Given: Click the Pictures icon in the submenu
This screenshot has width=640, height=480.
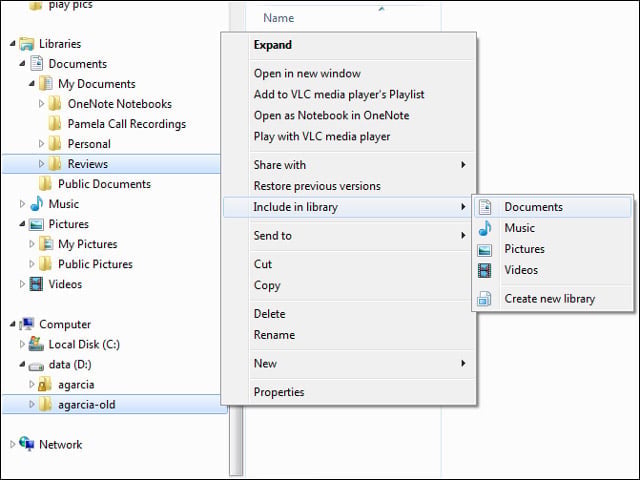Looking at the screenshot, I should click(485, 249).
